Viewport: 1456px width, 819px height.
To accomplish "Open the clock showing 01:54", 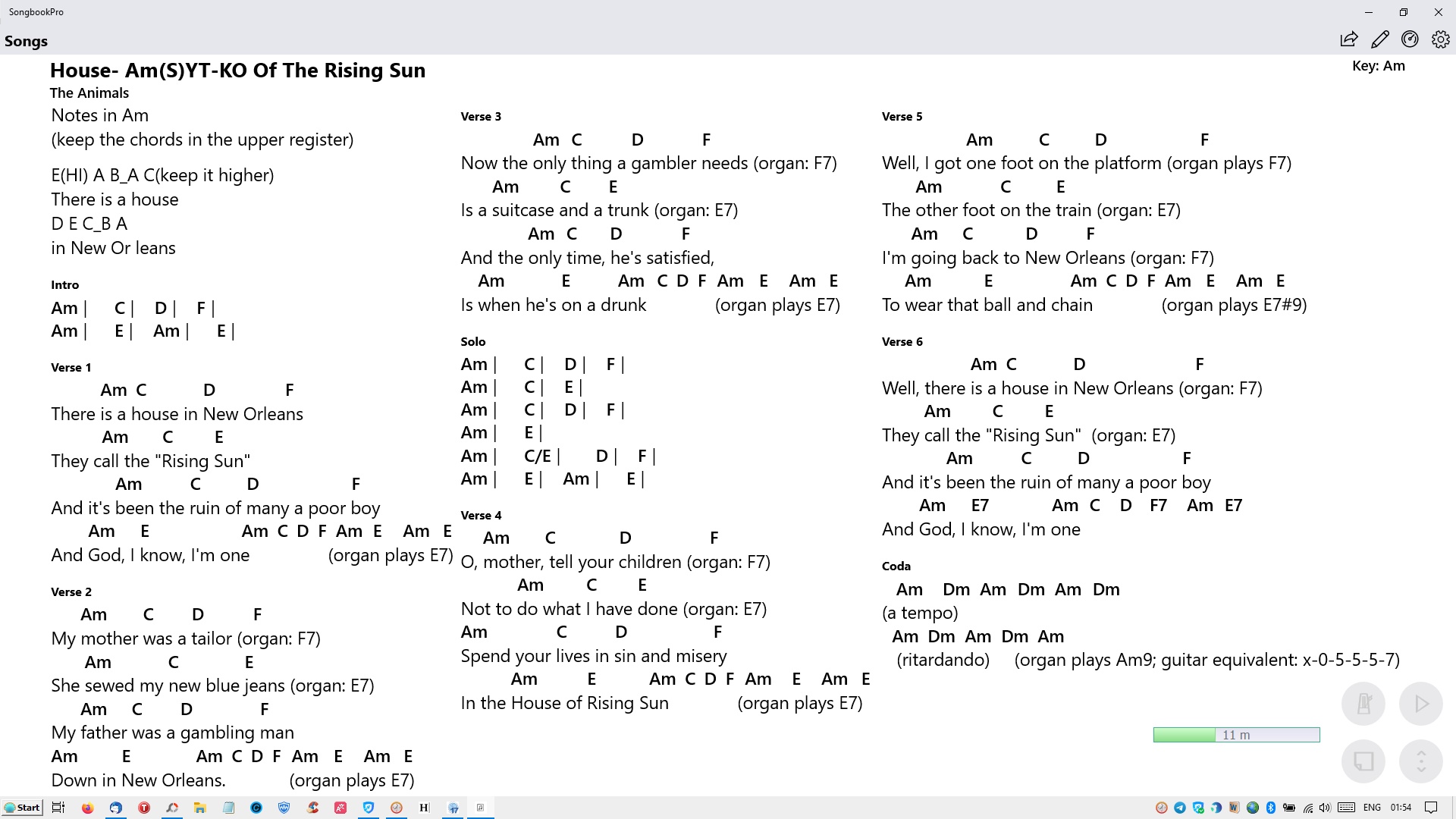I will (x=1401, y=808).
